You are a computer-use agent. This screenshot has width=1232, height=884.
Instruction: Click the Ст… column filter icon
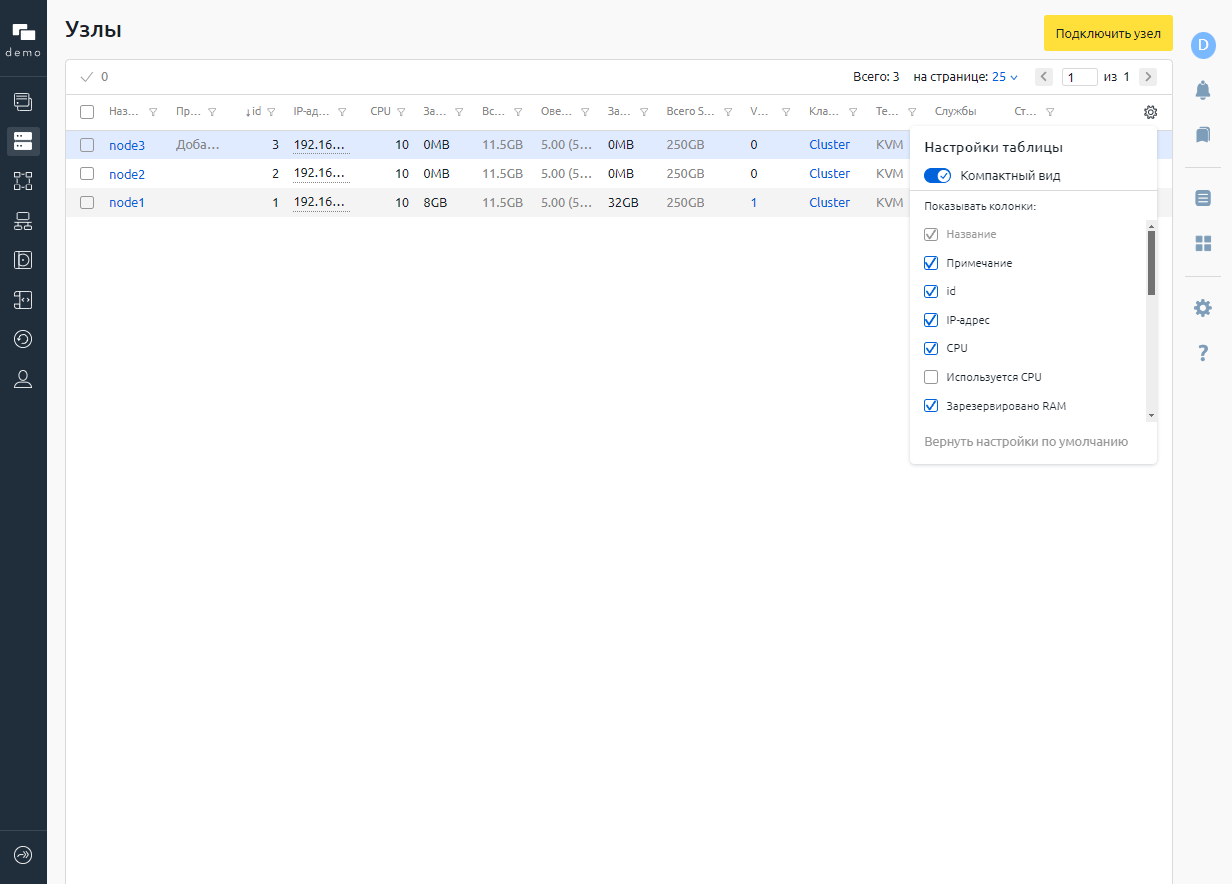(1050, 112)
